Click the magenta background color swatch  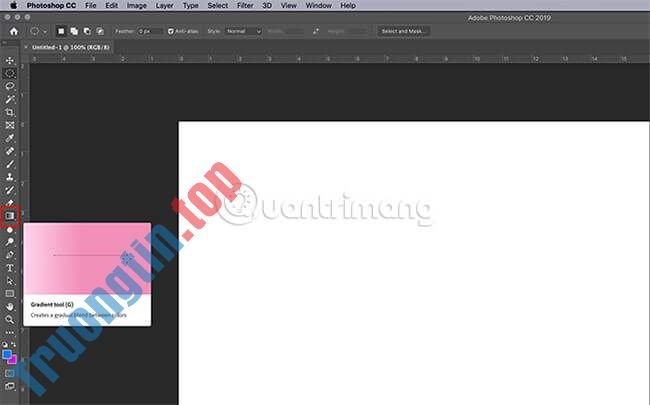(x=13, y=361)
